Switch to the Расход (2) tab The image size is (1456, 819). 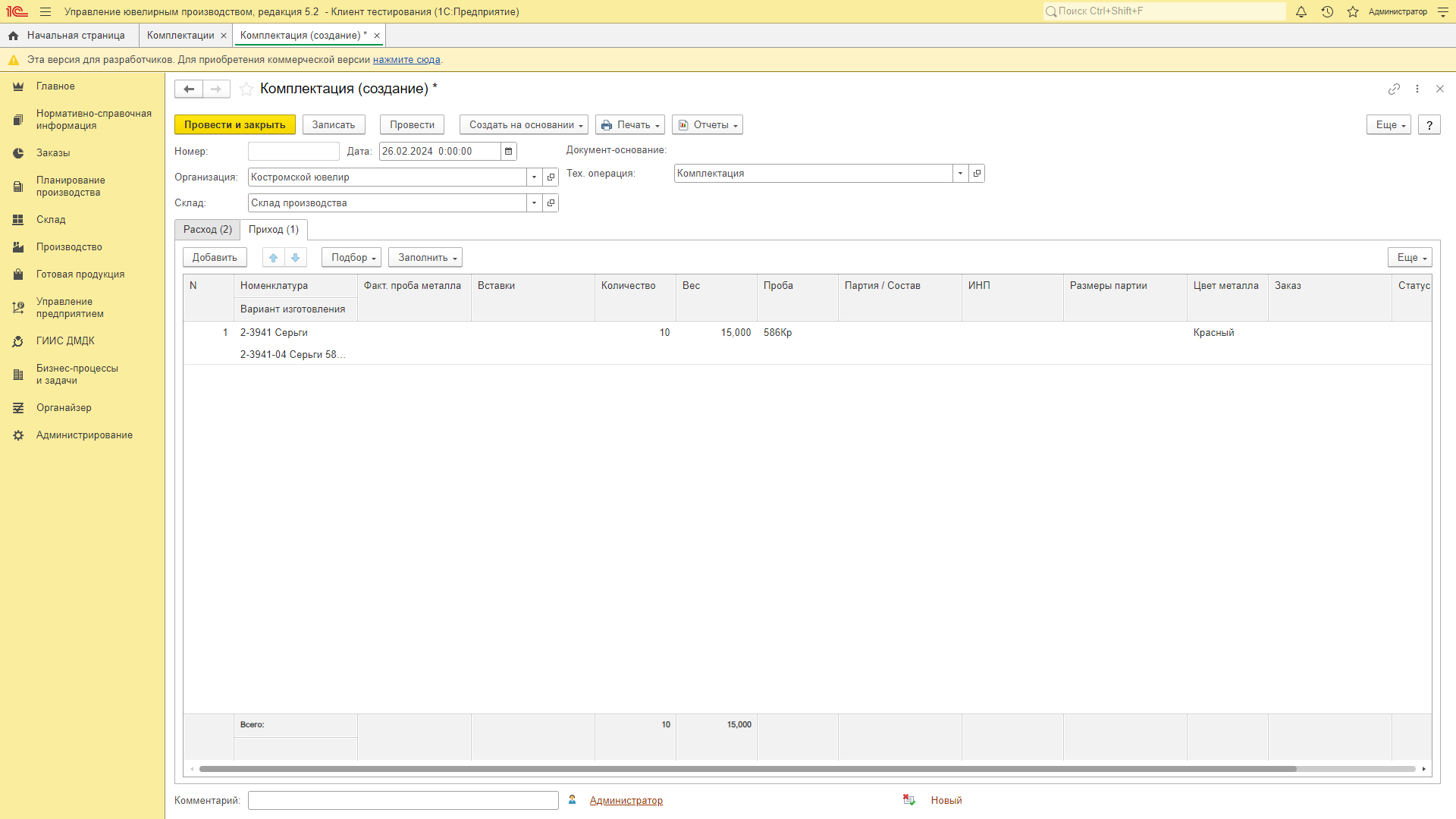[207, 229]
